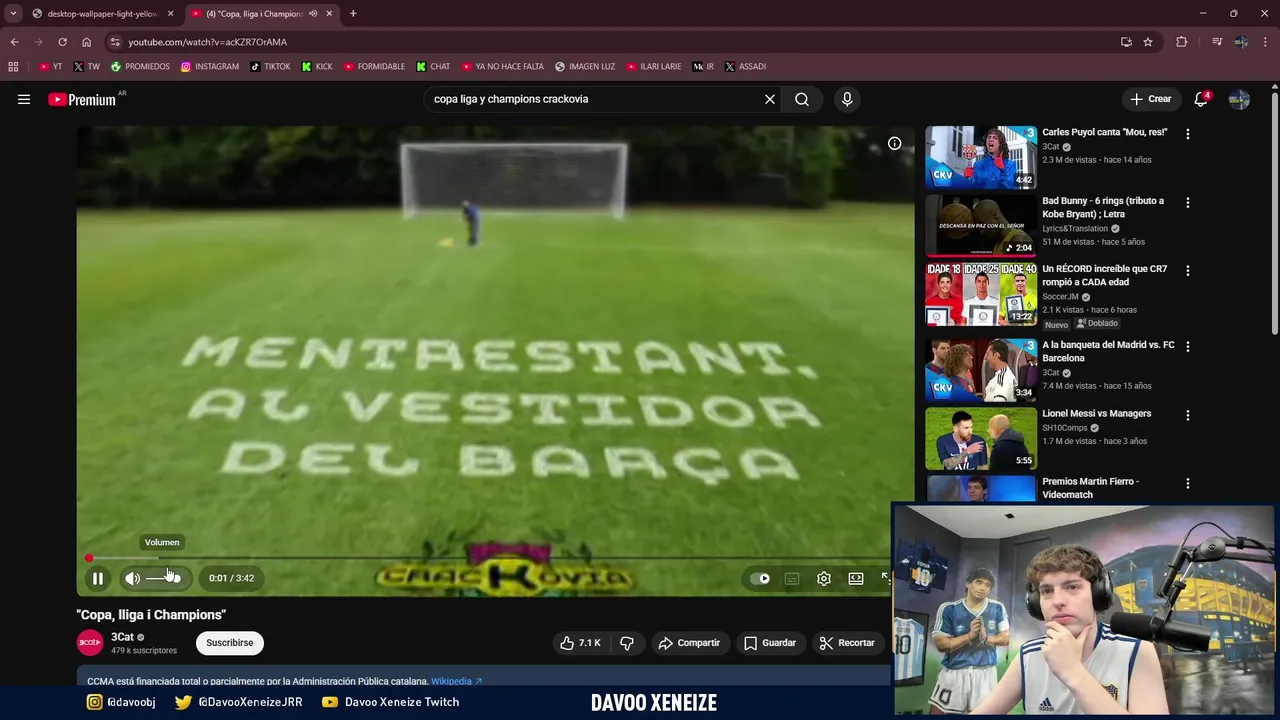The height and width of the screenshot is (720, 1280).
Task: Open Bad Bunny 6 rings video title
Action: point(1103,207)
